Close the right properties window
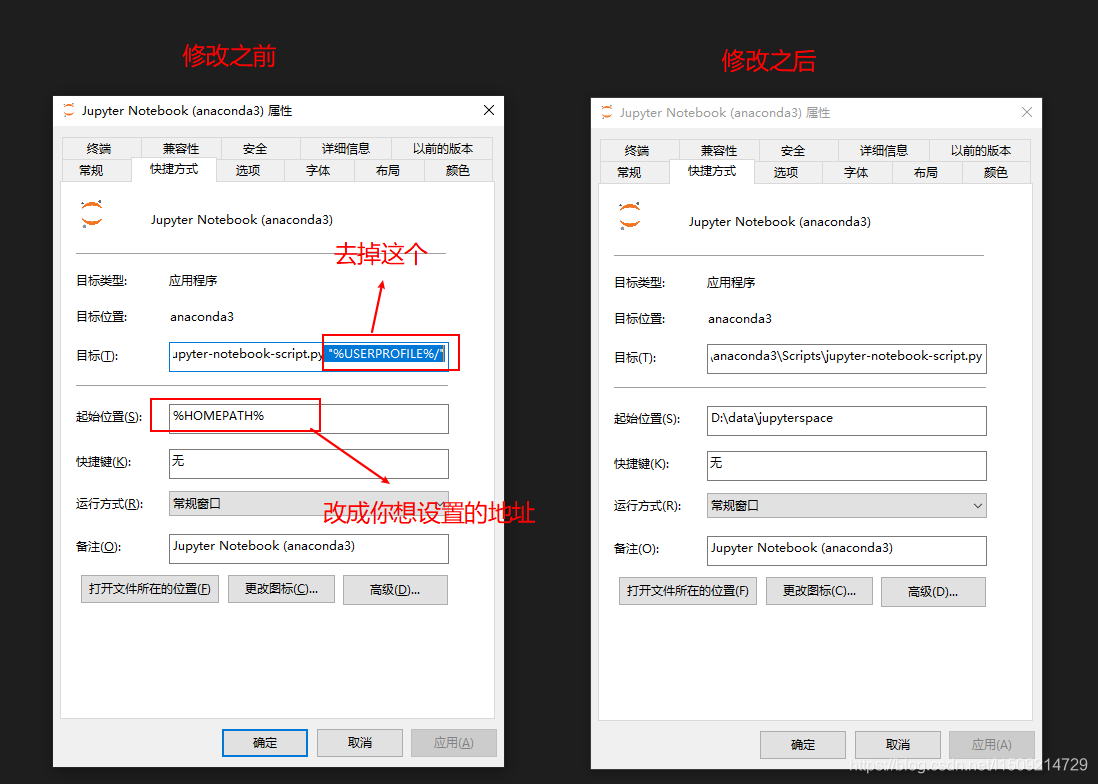 pos(1027,112)
